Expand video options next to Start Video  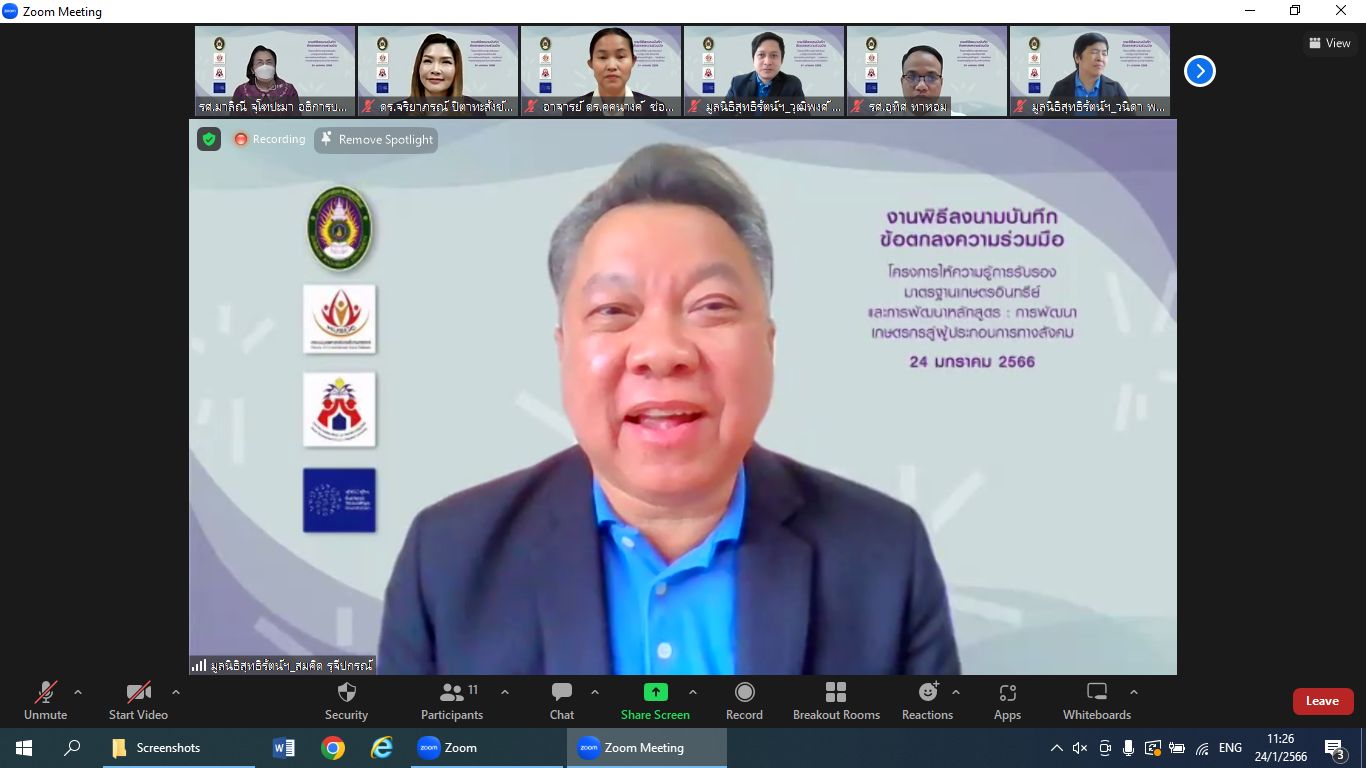[x=176, y=692]
